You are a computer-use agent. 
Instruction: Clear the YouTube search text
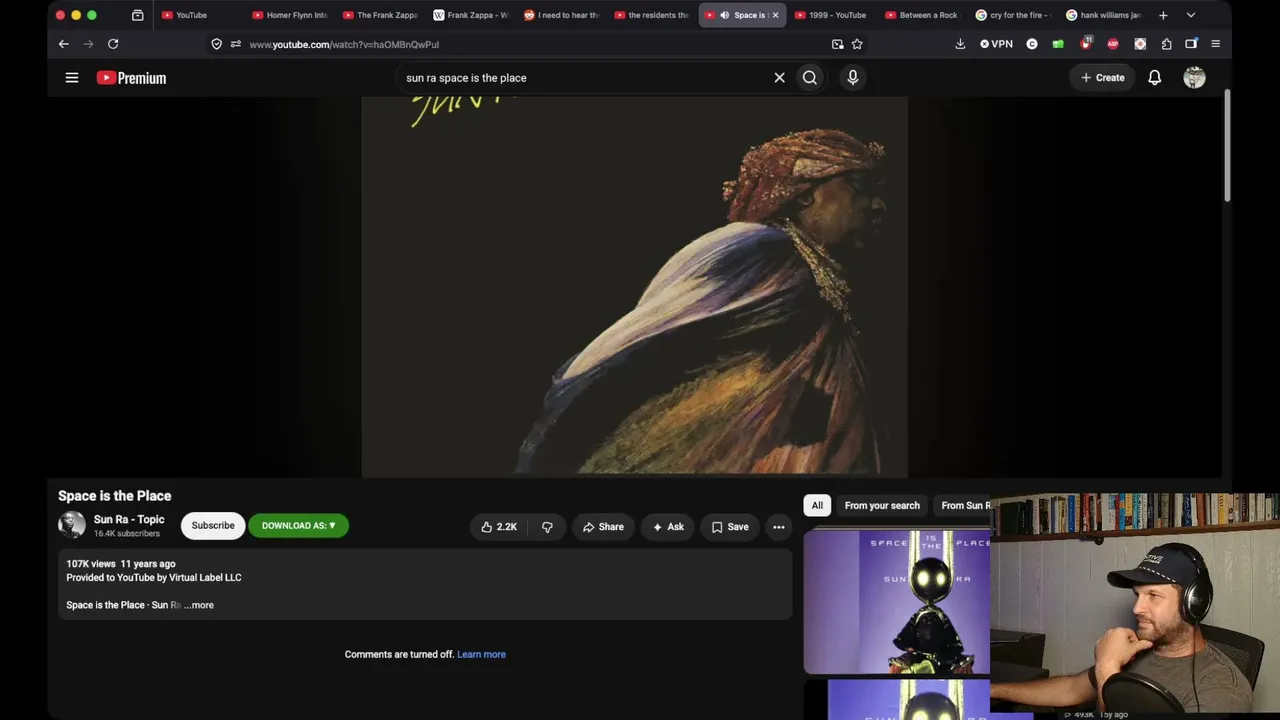[779, 78]
